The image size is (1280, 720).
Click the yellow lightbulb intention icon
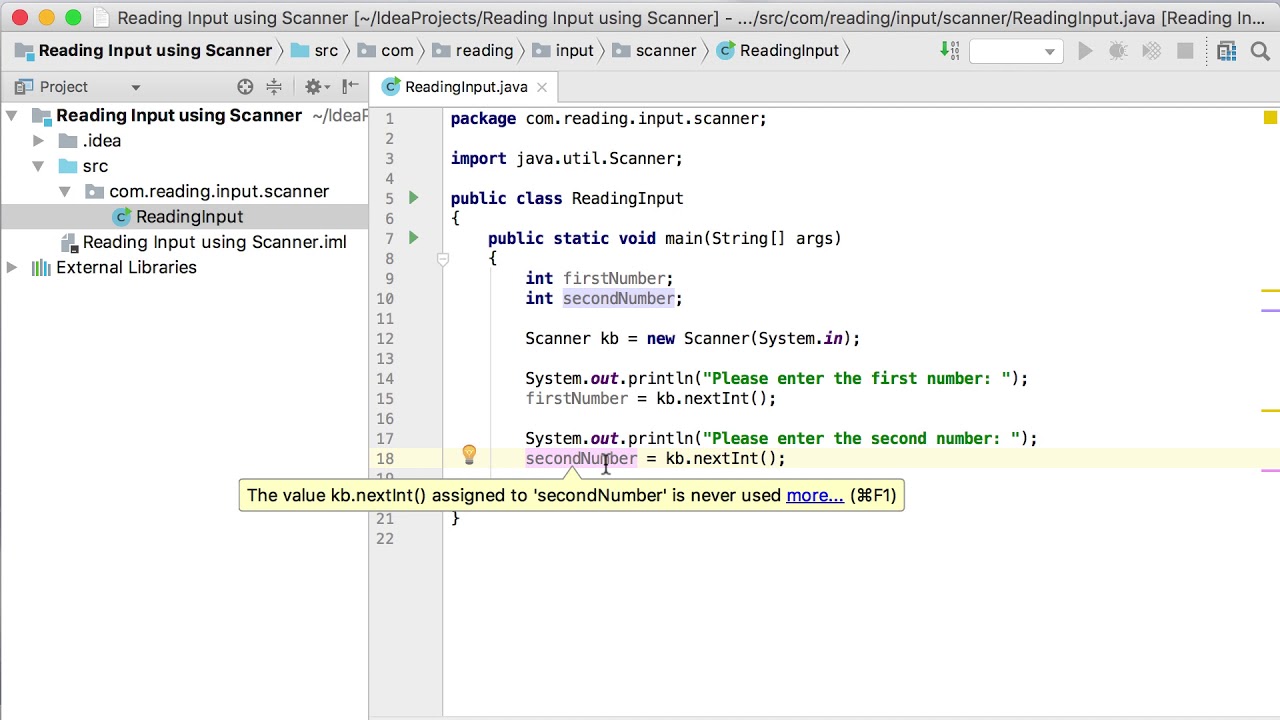pyautogui.click(x=469, y=456)
